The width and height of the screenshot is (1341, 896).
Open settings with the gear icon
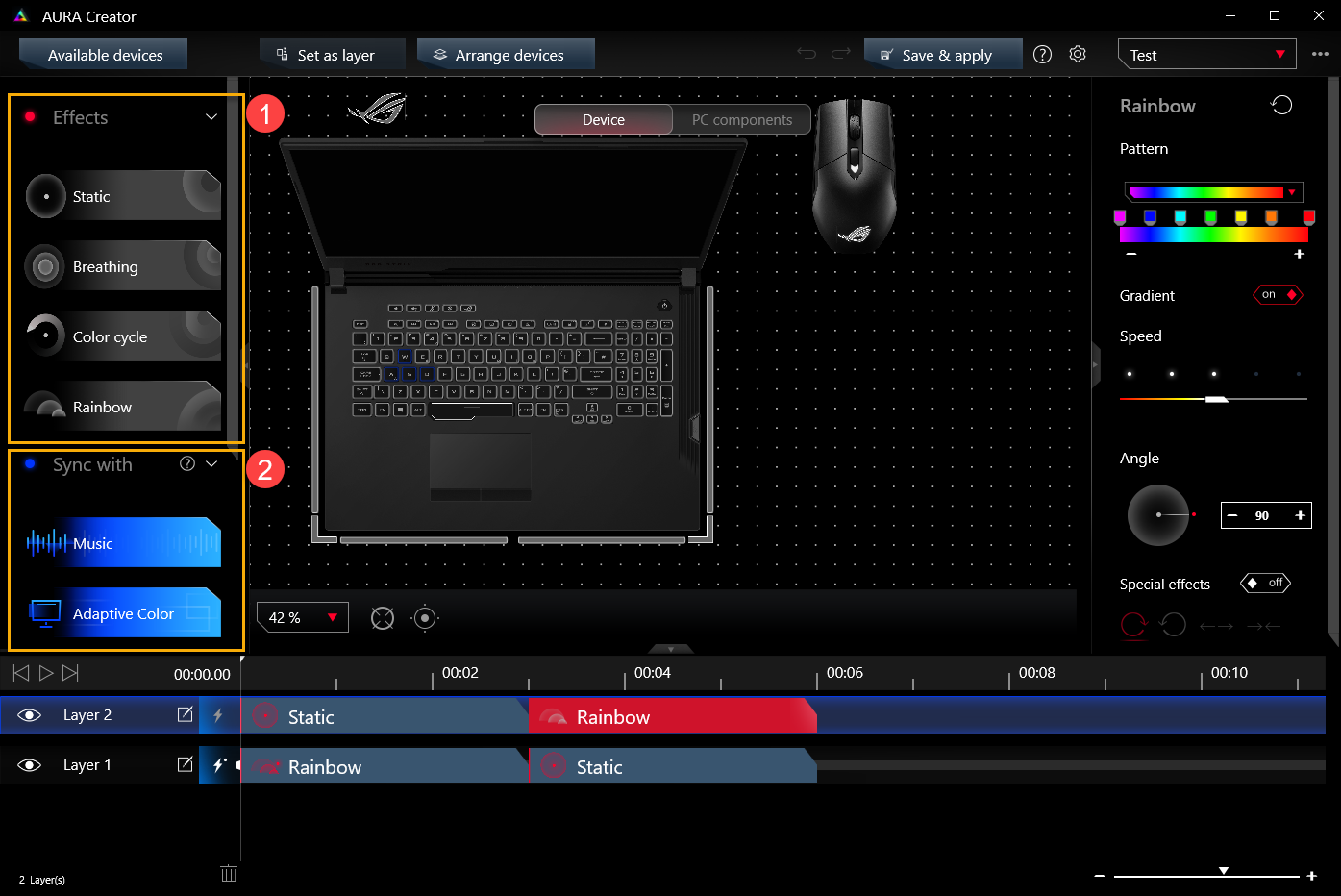[1078, 55]
